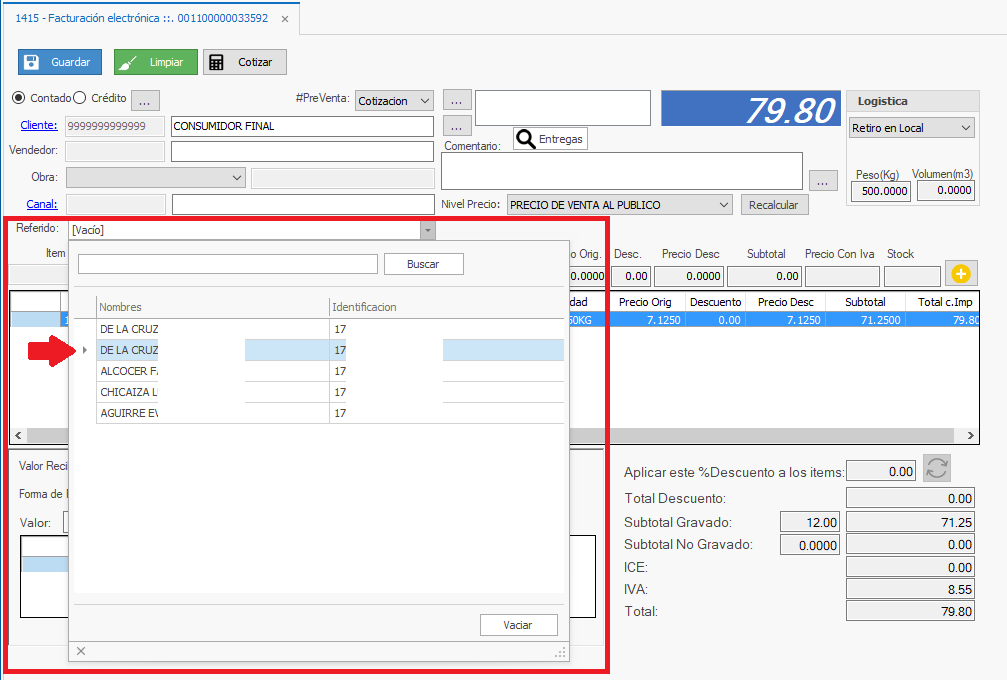Image resolution: width=1007 pixels, height=680 pixels.
Task: Close the Facturación electrónica tab
Action: [286, 19]
